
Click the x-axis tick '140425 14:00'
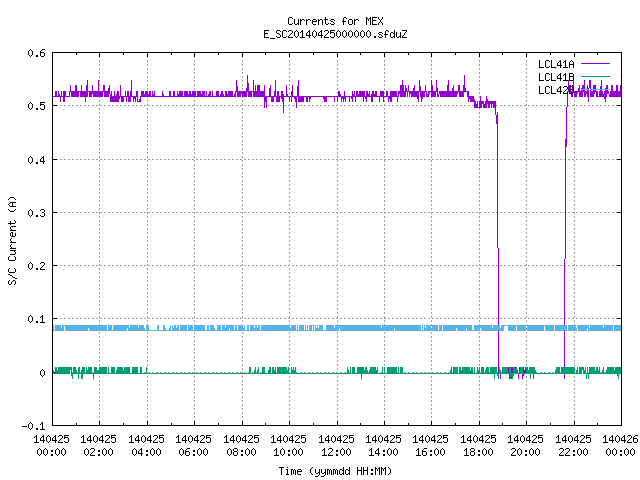[x=383, y=446]
